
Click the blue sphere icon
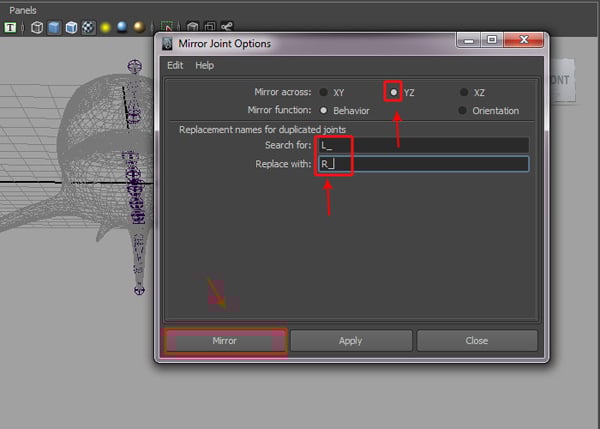coord(121,27)
